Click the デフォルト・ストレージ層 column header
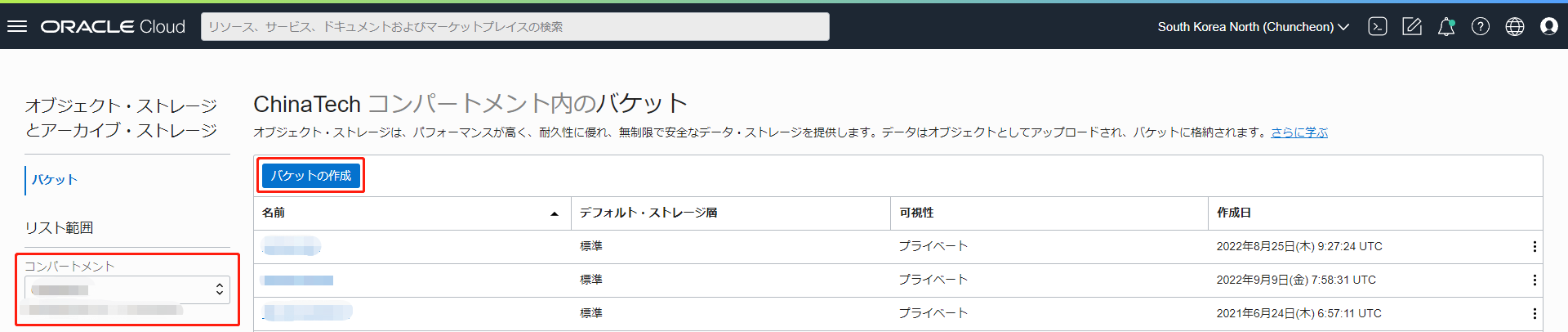Image resolution: width=1568 pixels, height=332 pixels. (648, 213)
